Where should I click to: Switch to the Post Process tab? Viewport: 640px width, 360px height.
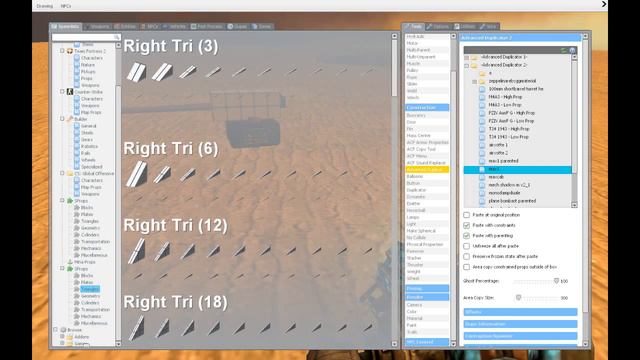(x=207, y=27)
